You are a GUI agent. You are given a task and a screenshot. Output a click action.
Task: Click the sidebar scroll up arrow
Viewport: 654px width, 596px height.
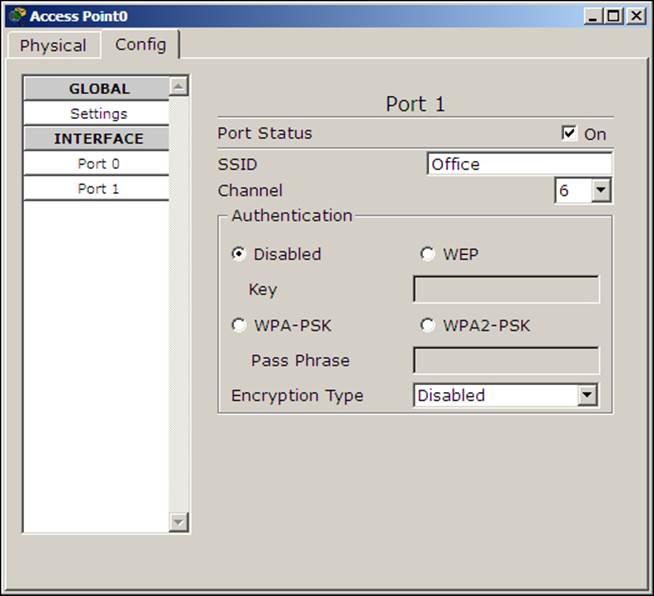pos(179,86)
